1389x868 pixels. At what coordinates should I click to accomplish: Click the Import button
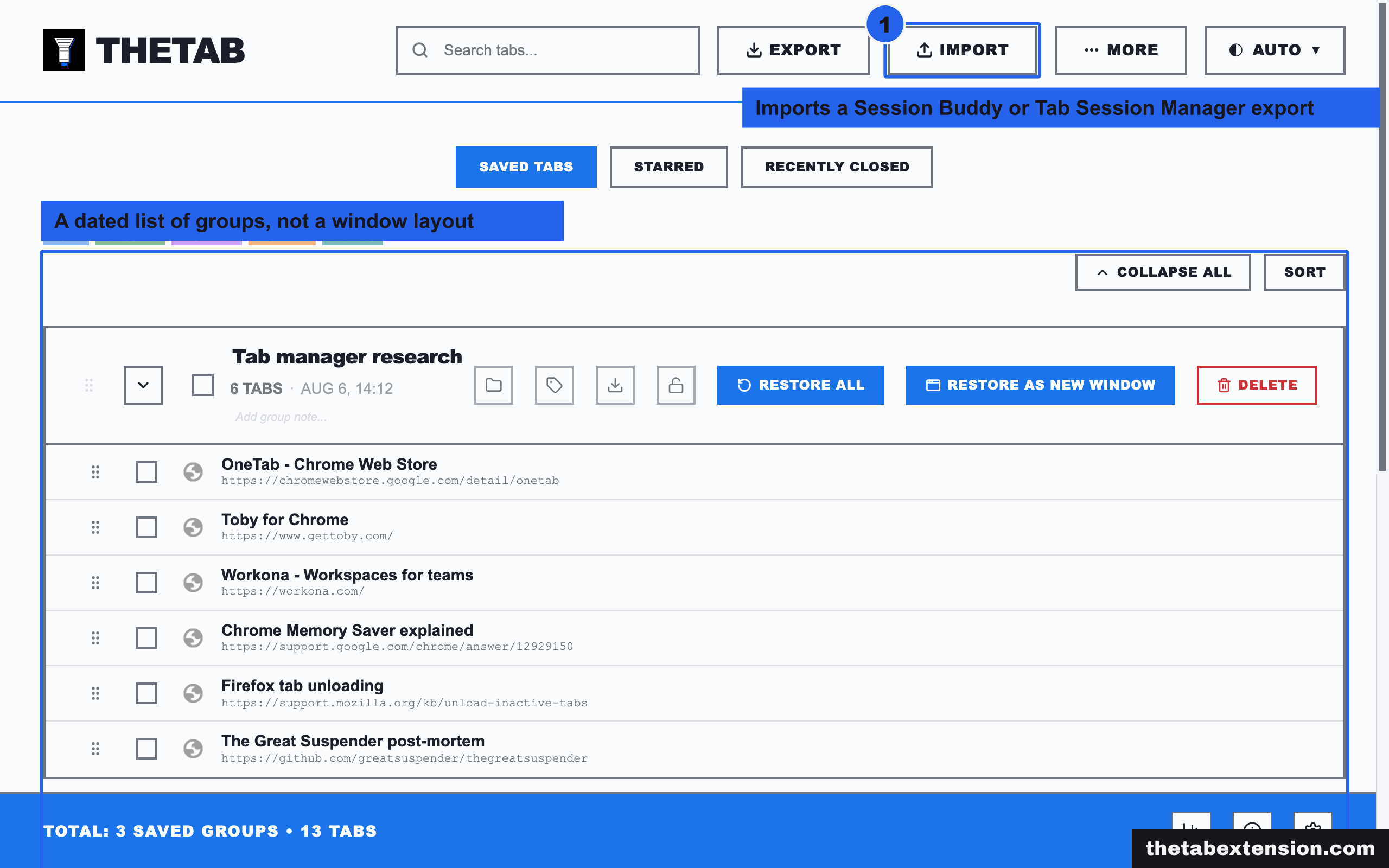tap(962, 50)
